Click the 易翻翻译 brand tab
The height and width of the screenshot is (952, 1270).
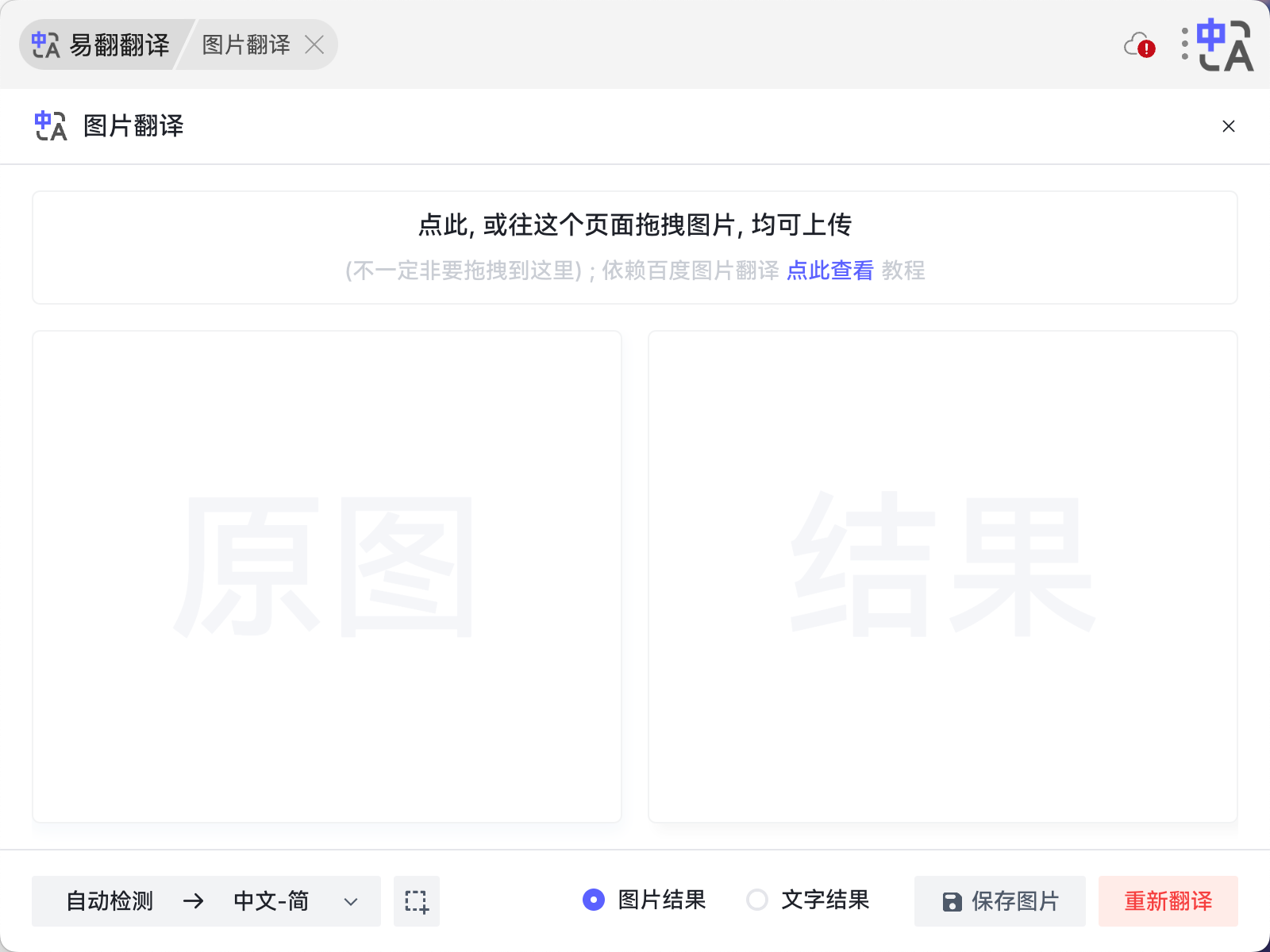click(x=103, y=45)
